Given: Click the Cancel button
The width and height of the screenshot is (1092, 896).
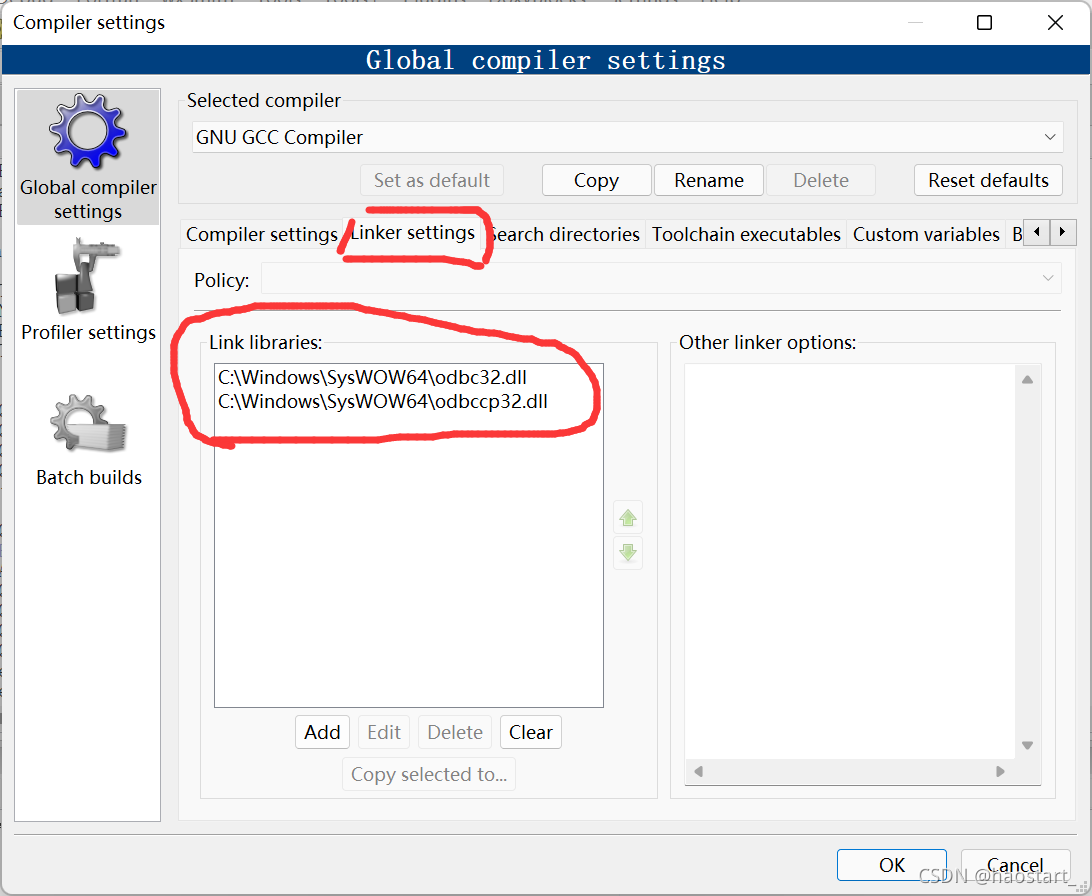Looking at the screenshot, I should click(x=1015, y=865).
